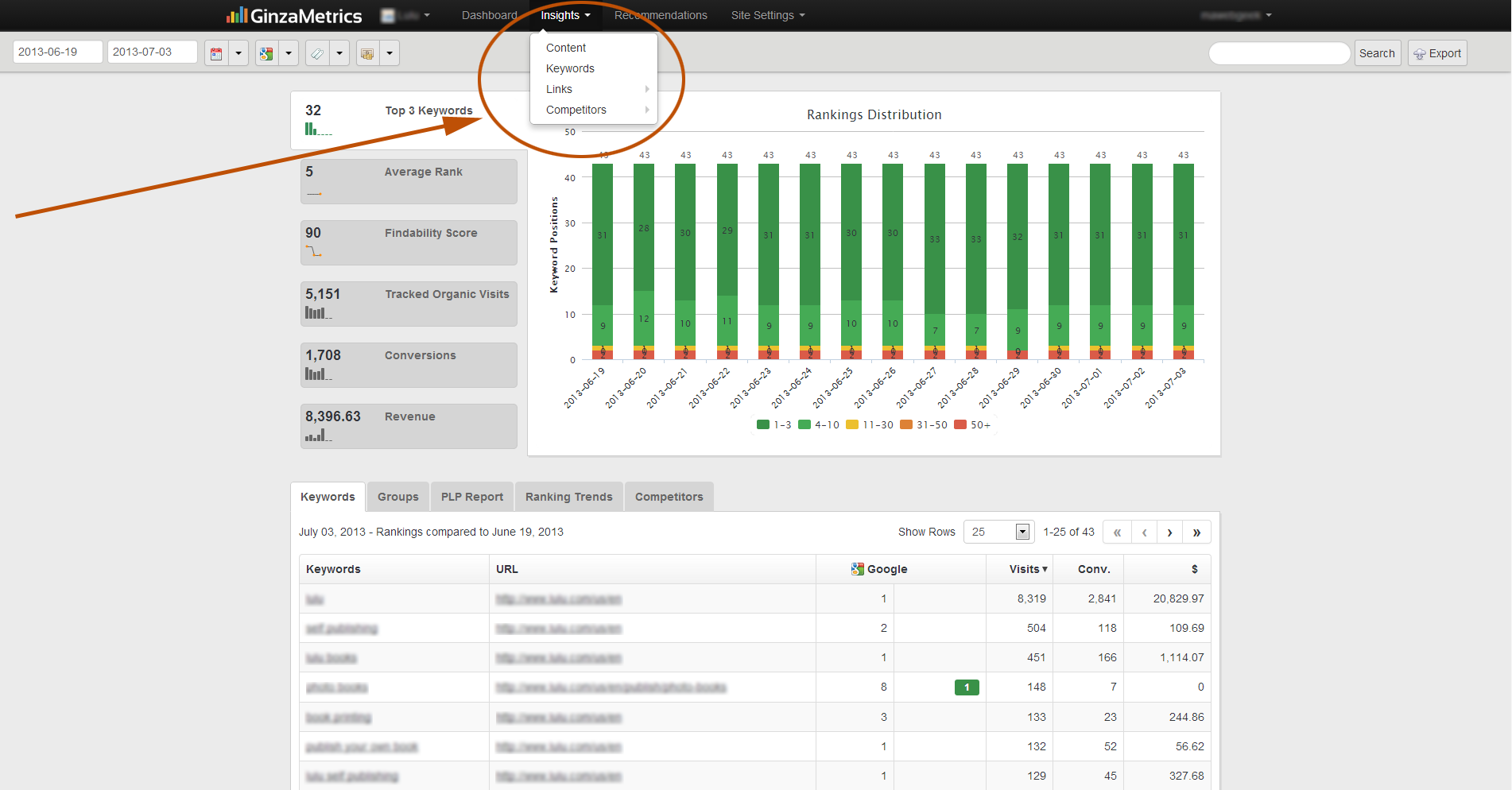Sort by the Visits column header
The height and width of the screenshot is (790, 1512).
coord(1020,569)
